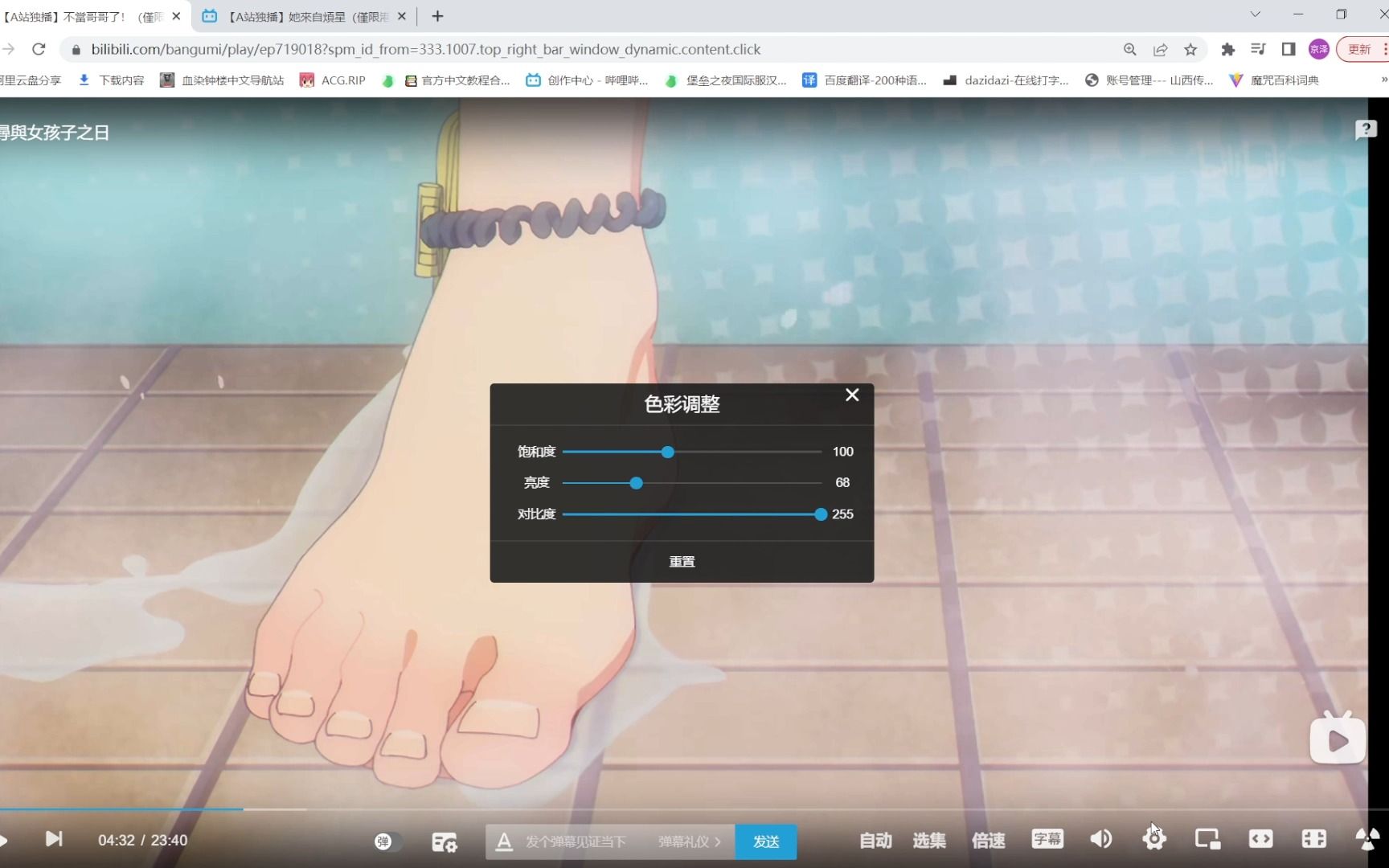1389x868 pixels.
Task: Open danmaku settings icon
Action: click(x=445, y=841)
